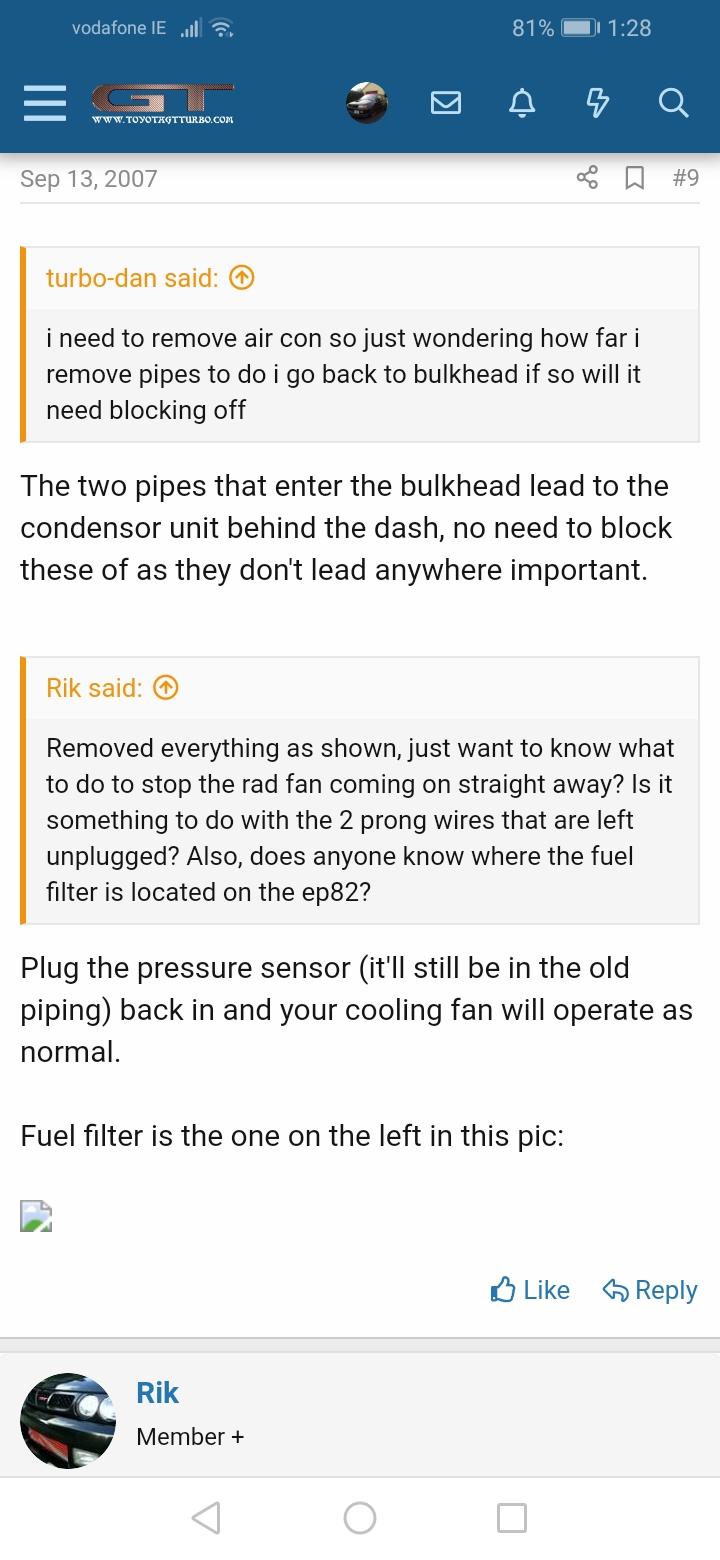
Task: Open the search magnifier icon
Action: 674,103
